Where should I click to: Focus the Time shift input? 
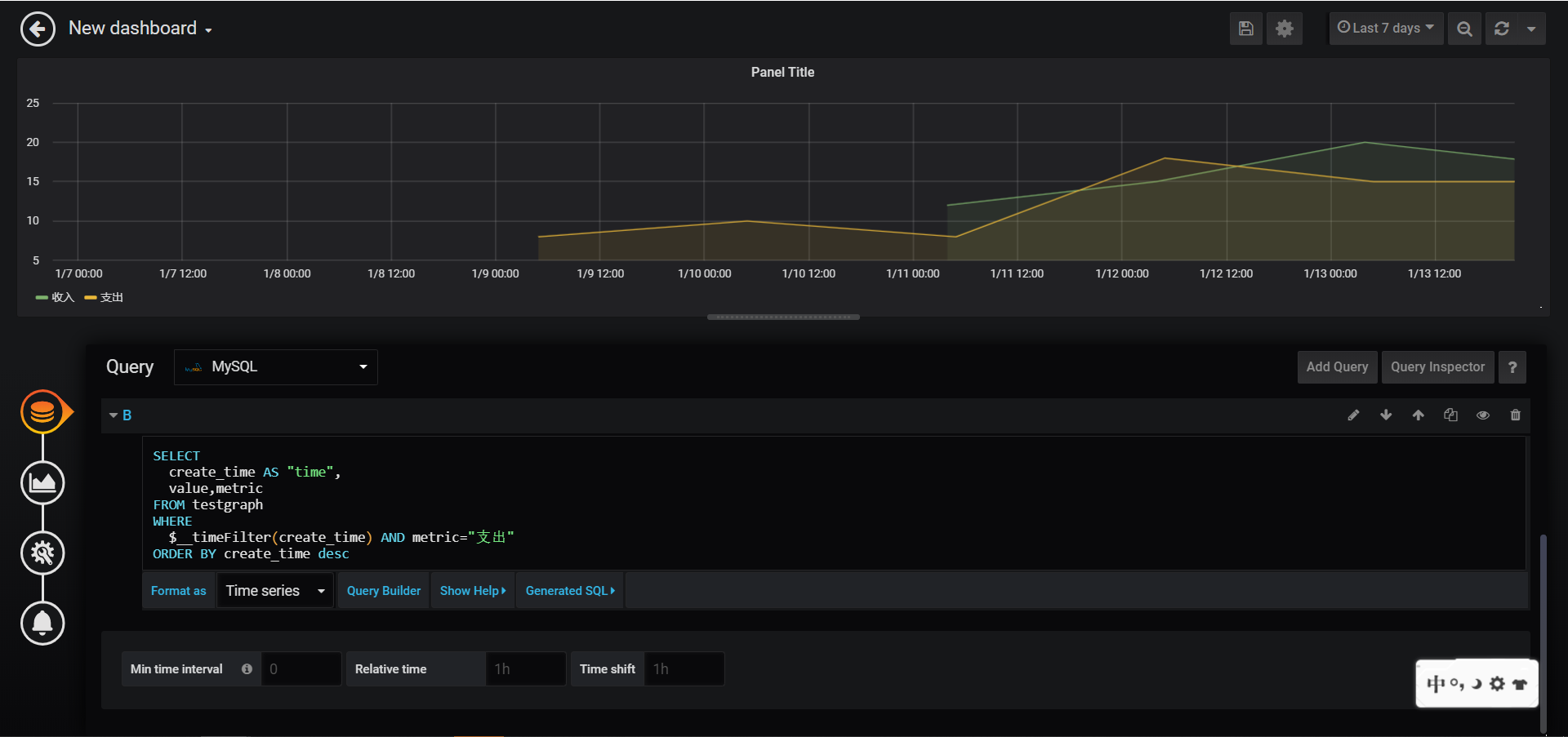684,669
